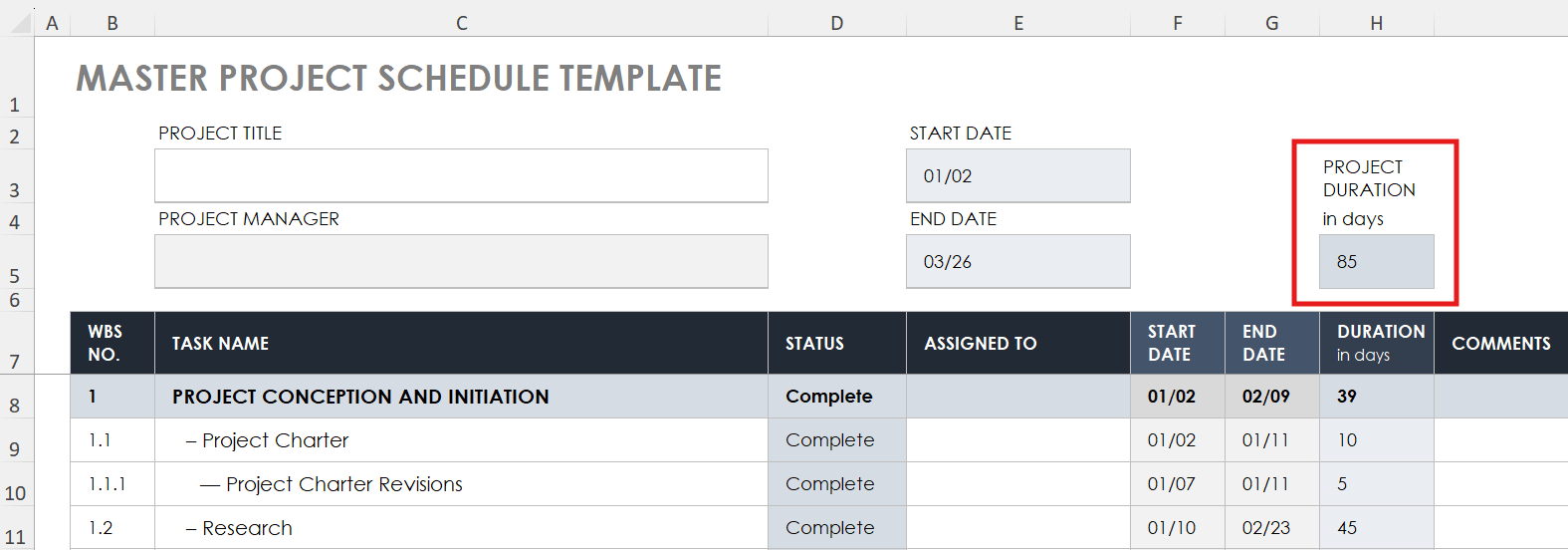
Task: Click the Select All corner triangle
Action: point(20,22)
